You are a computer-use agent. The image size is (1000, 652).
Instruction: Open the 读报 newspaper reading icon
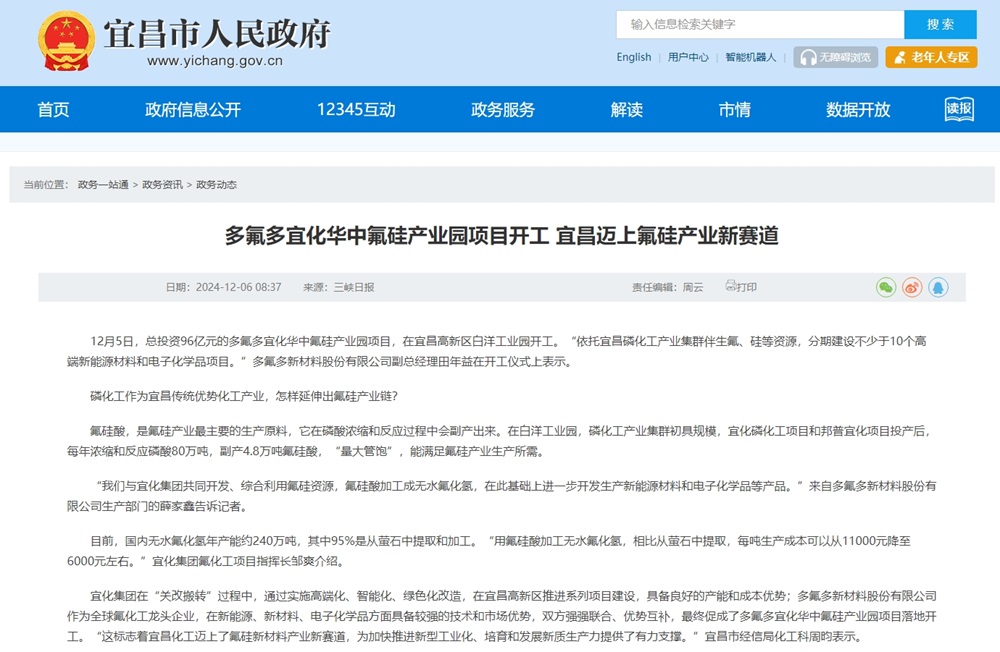click(x=957, y=110)
